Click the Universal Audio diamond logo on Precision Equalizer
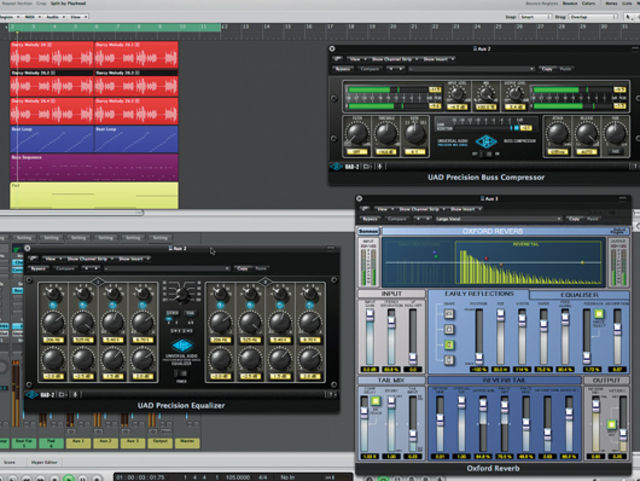 point(182,346)
